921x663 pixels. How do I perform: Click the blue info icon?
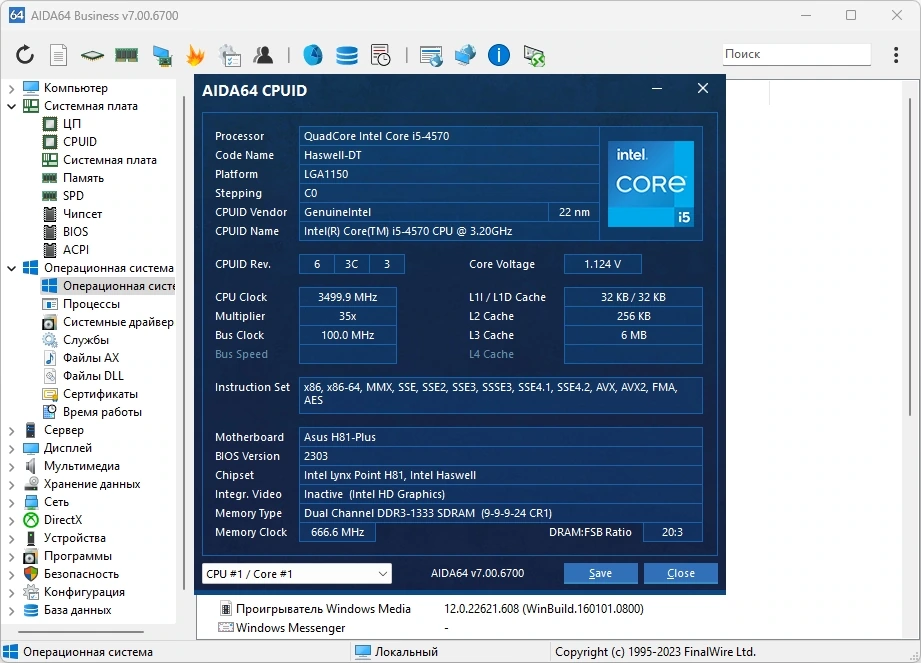(x=499, y=55)
